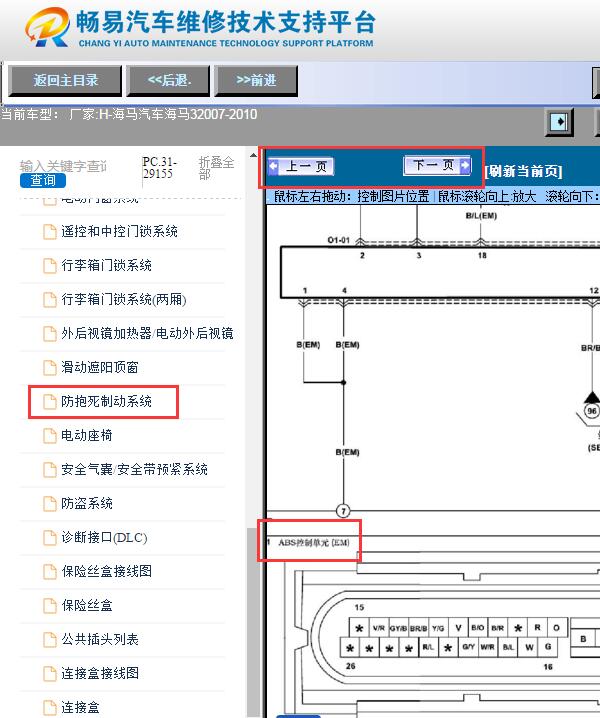Click the circled 96 node in wiring diagram
This screenshot has width=600, height=718.
coord(592,411)
